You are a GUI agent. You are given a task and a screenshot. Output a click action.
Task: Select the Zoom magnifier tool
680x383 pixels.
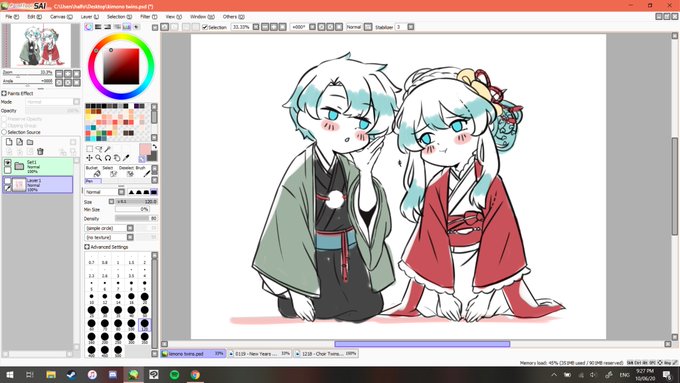(98, 158)
